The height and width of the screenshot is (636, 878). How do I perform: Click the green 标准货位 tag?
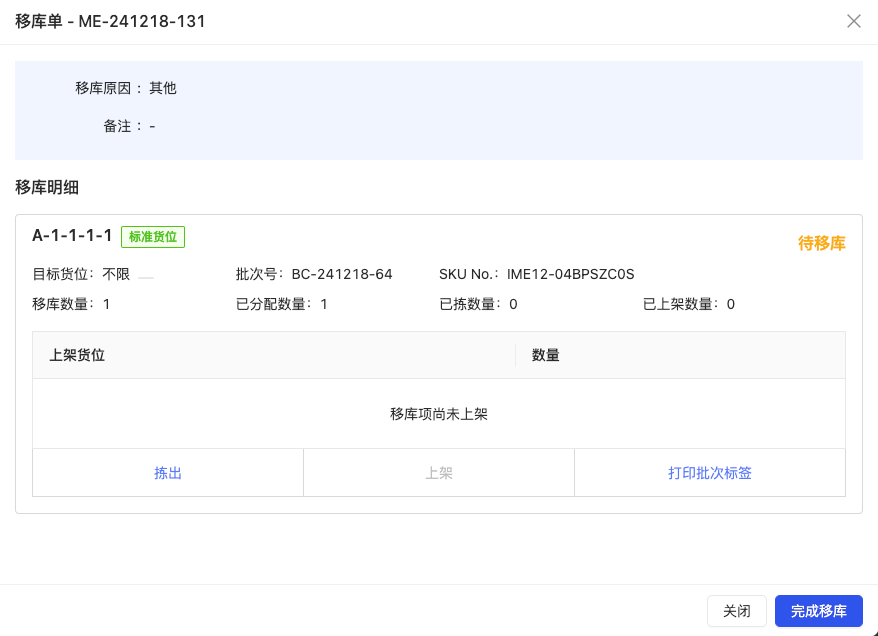click(153, 237)
